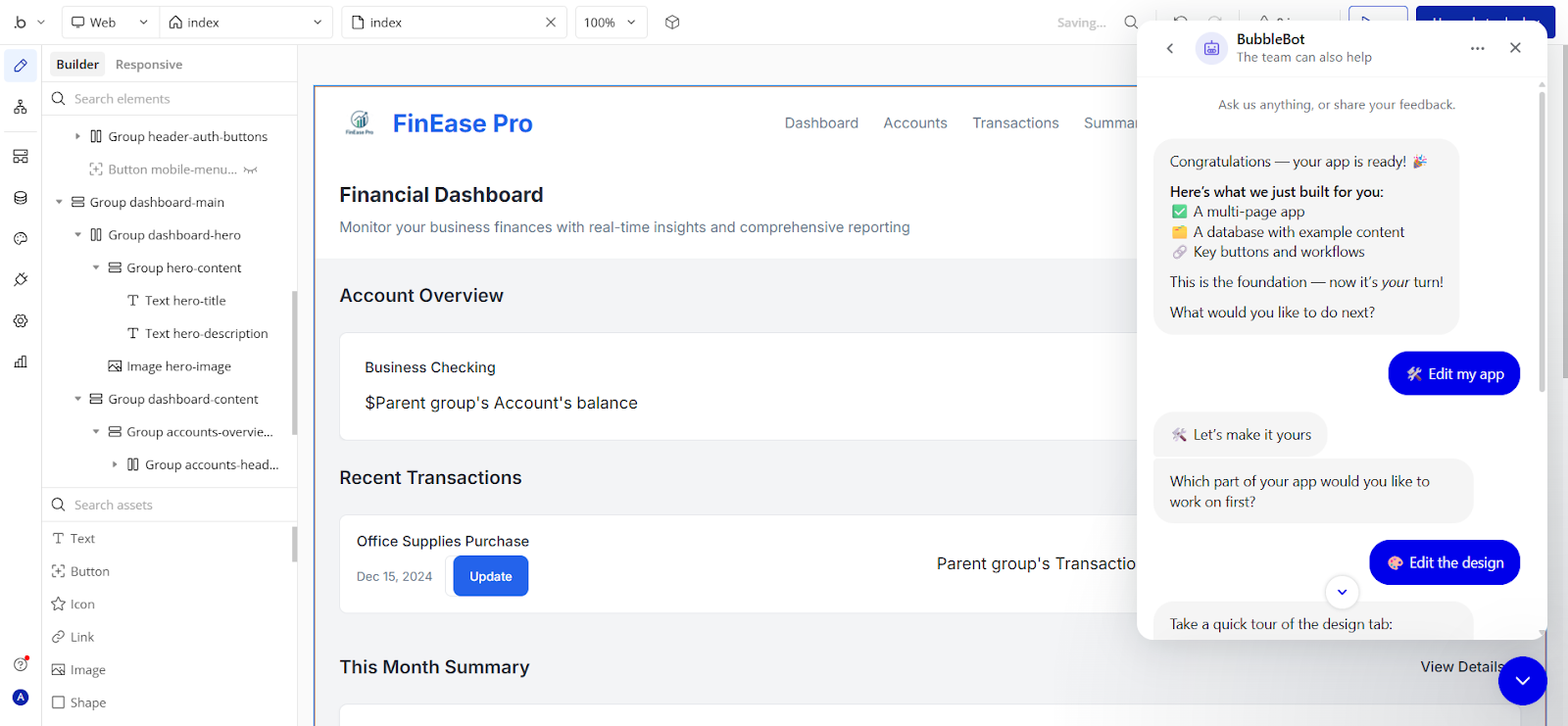Go back in the BubbleBot chat
The width and height of the screenshot is (1568, 726).
click(1169, 48)
